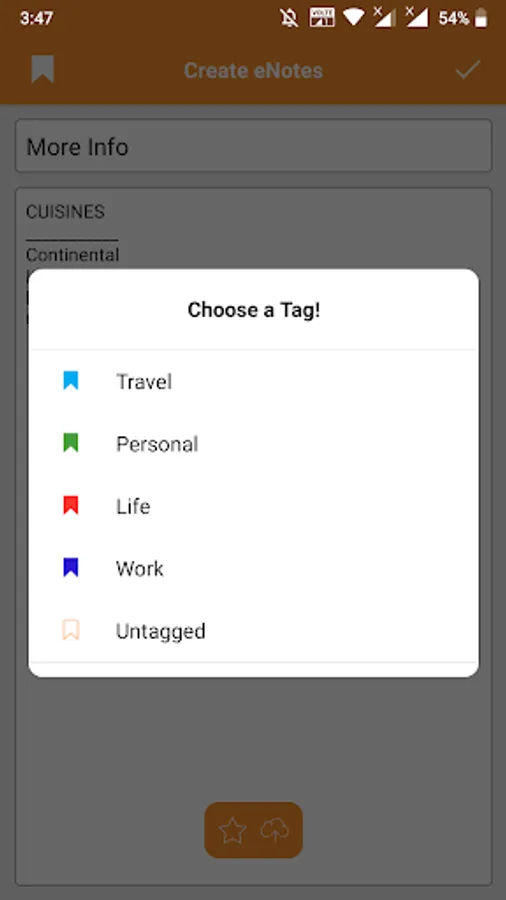
Task: Pick the Work tag
Action: [x=253, y=568]
